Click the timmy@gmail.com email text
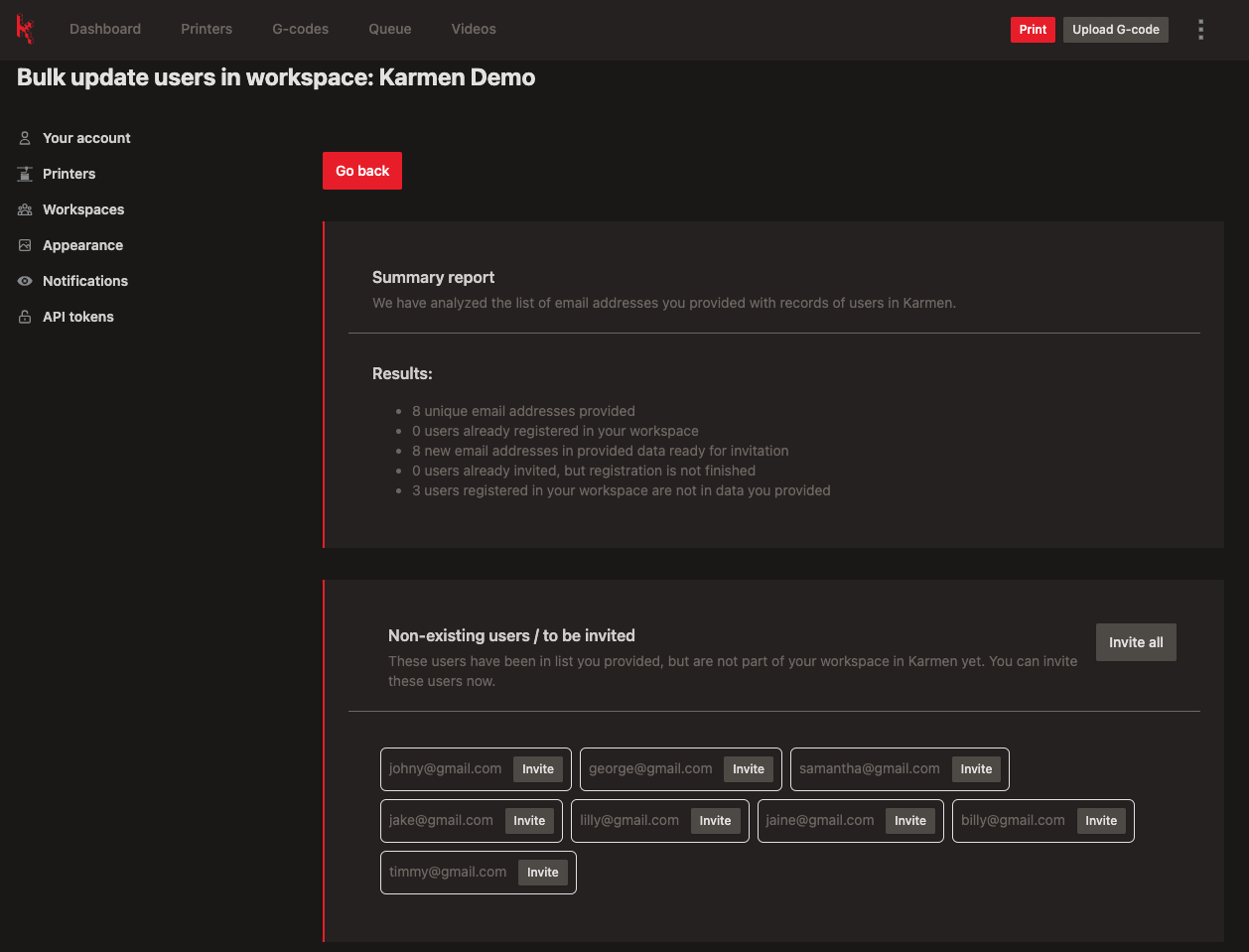Viewport: 1249px width, 952px height. 448,872
